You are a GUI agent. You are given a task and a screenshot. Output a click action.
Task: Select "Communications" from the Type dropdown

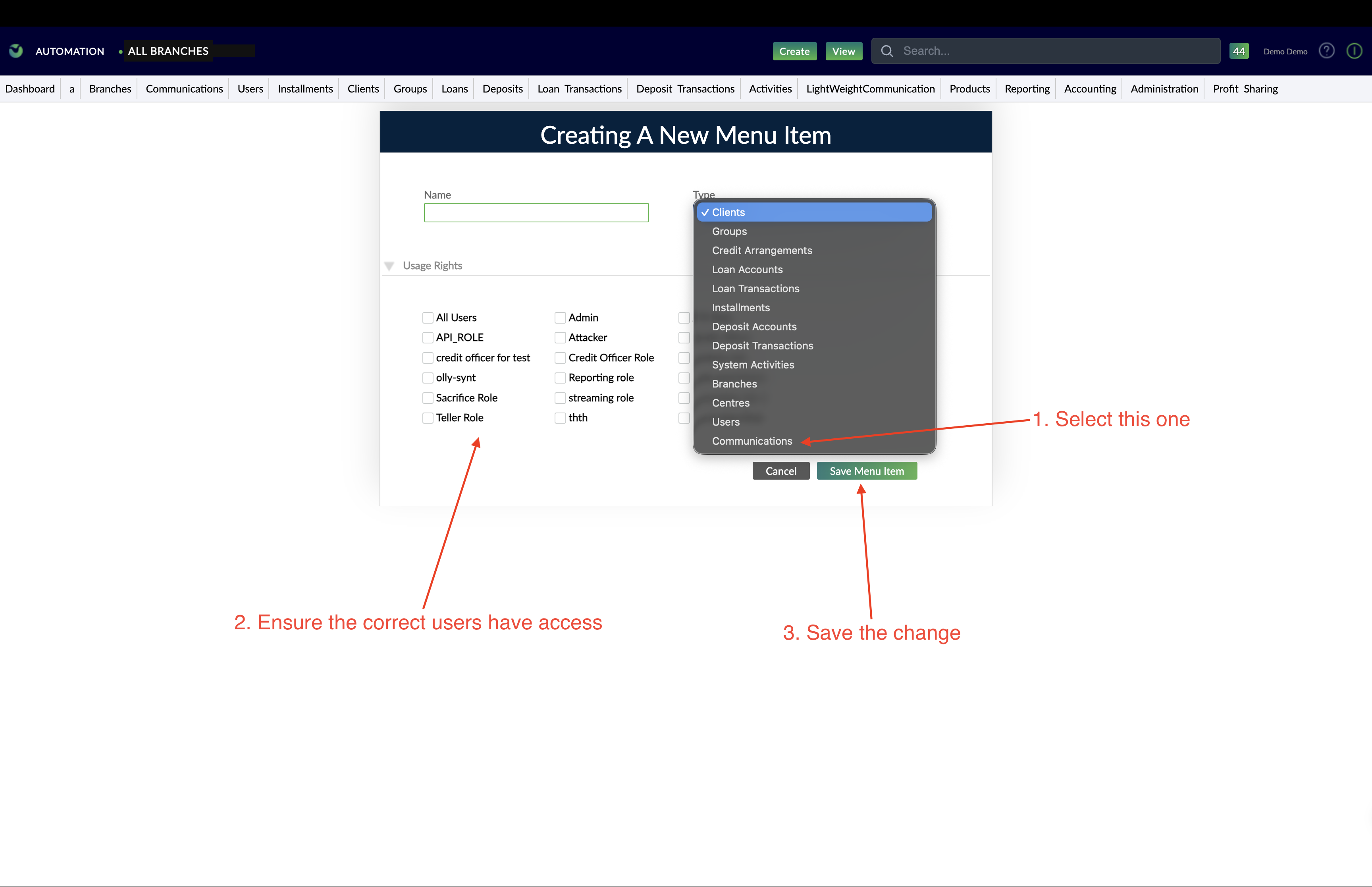tap(752, 441)
